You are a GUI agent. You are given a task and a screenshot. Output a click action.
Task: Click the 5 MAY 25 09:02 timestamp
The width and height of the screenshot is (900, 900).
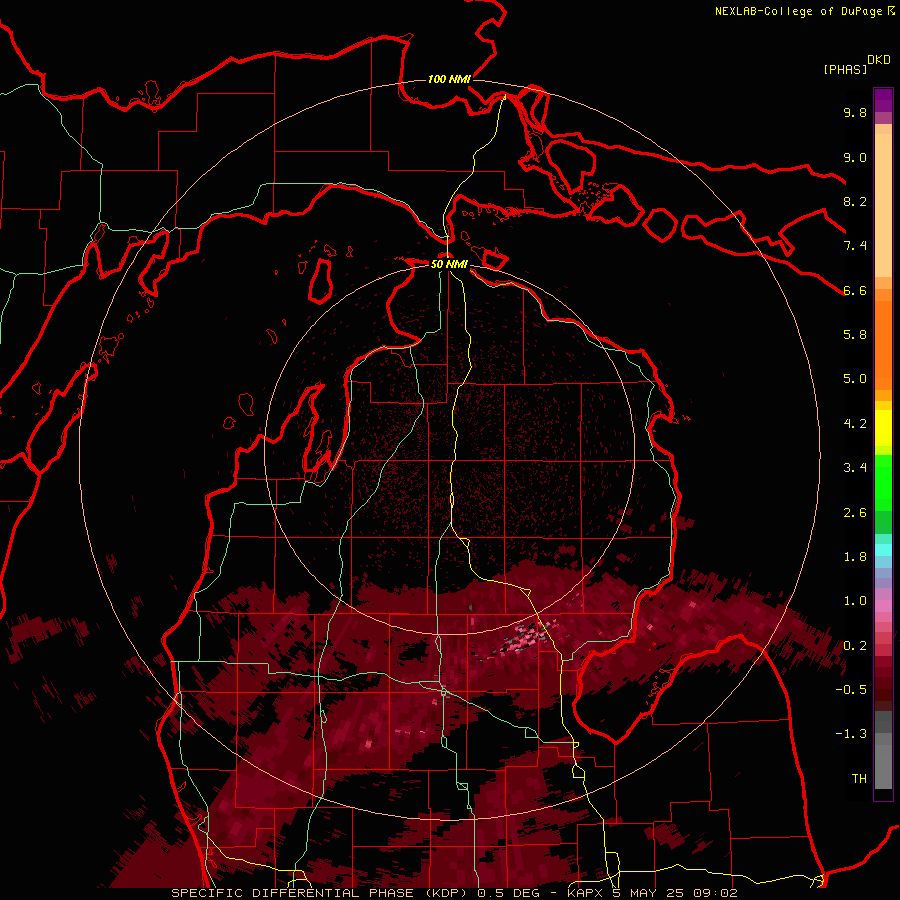tap(676, 893)
